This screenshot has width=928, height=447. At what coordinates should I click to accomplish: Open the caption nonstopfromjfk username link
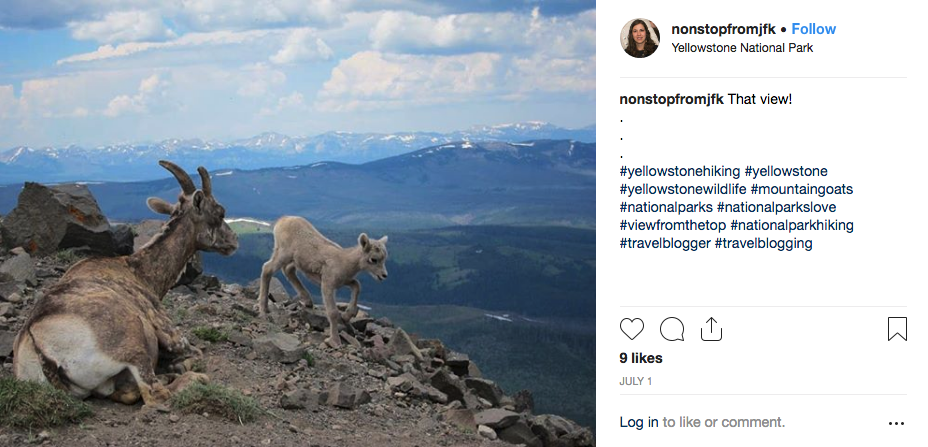(x=671, y=99)
